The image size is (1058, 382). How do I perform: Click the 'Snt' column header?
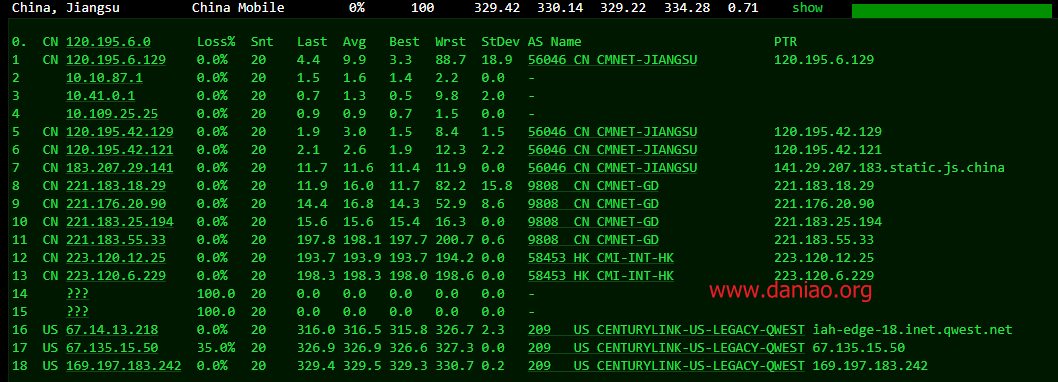click(x=262, y=42)
